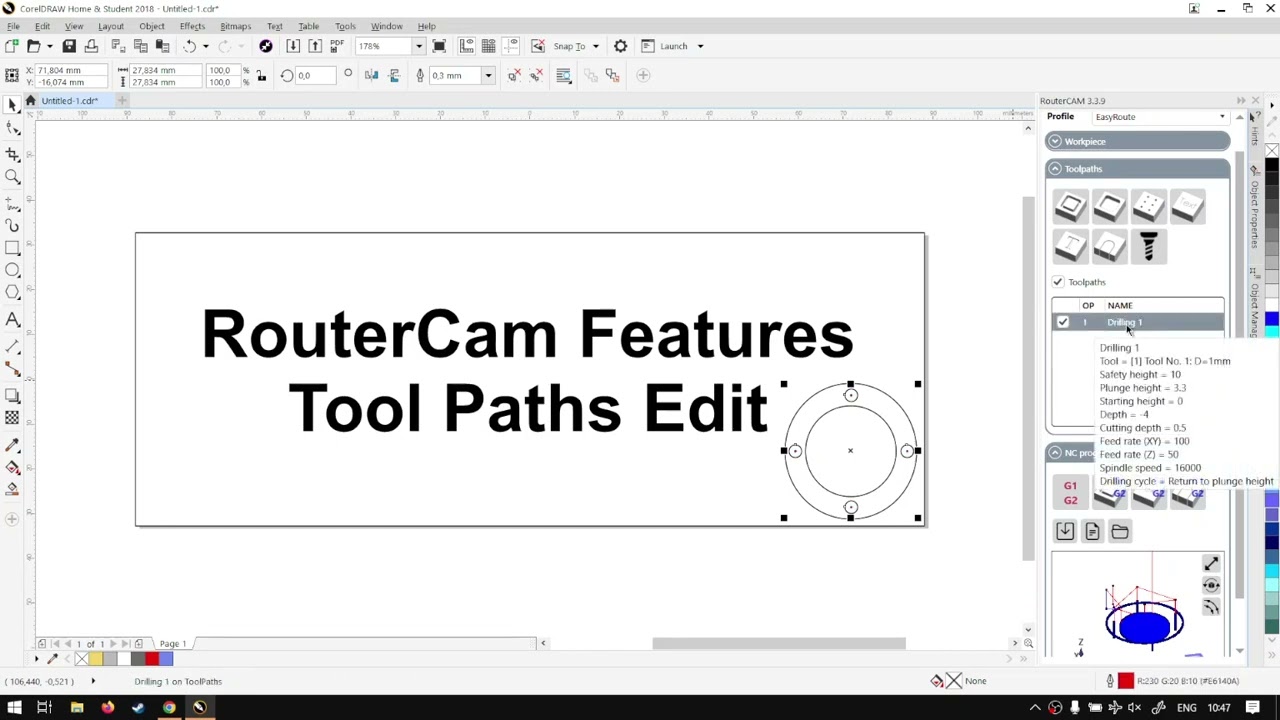Click the horizontal canvas scrollbar

pos(779,644)
